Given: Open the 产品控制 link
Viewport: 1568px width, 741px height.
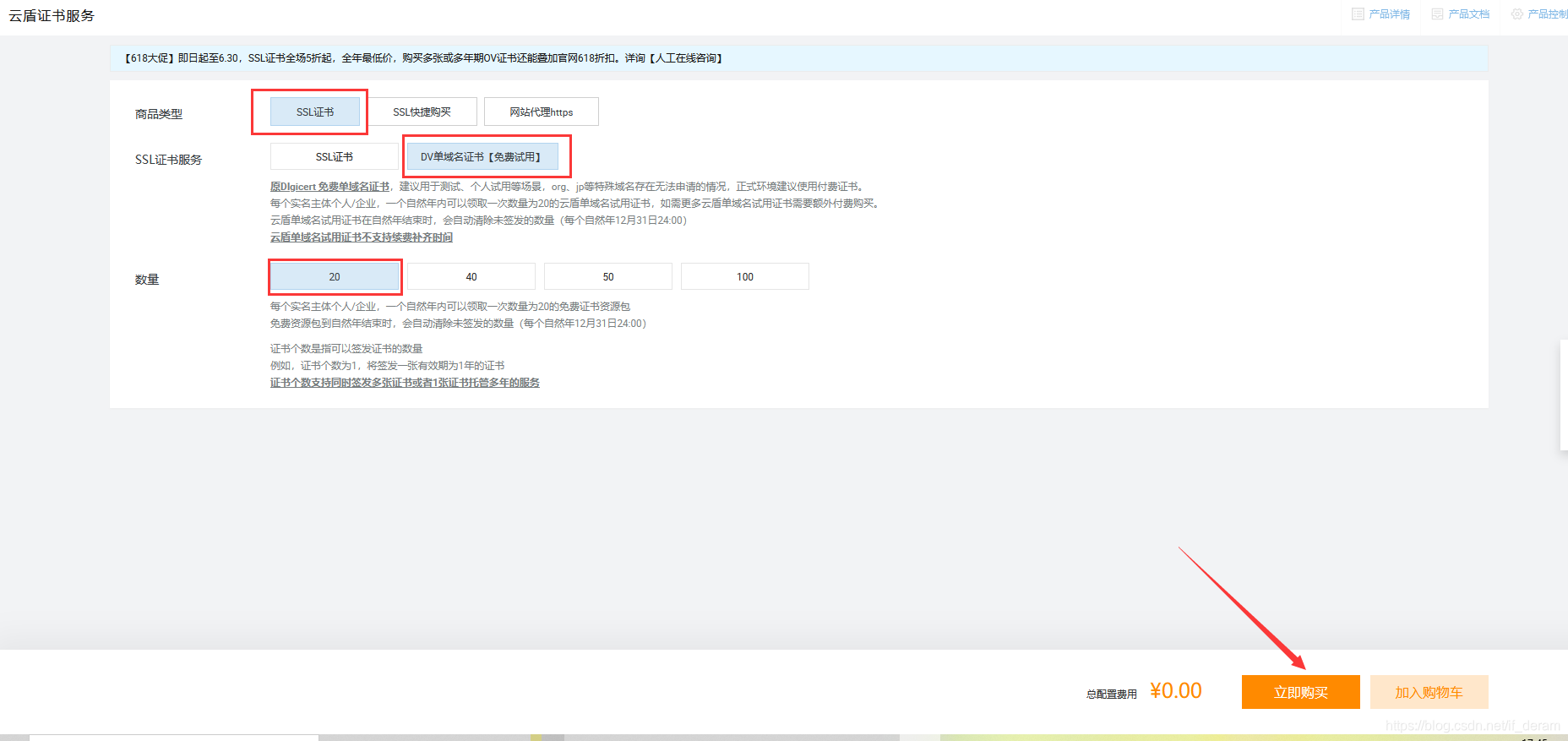Looking at the screenshot, I should pyautogui.click(x=1547, y=14).
